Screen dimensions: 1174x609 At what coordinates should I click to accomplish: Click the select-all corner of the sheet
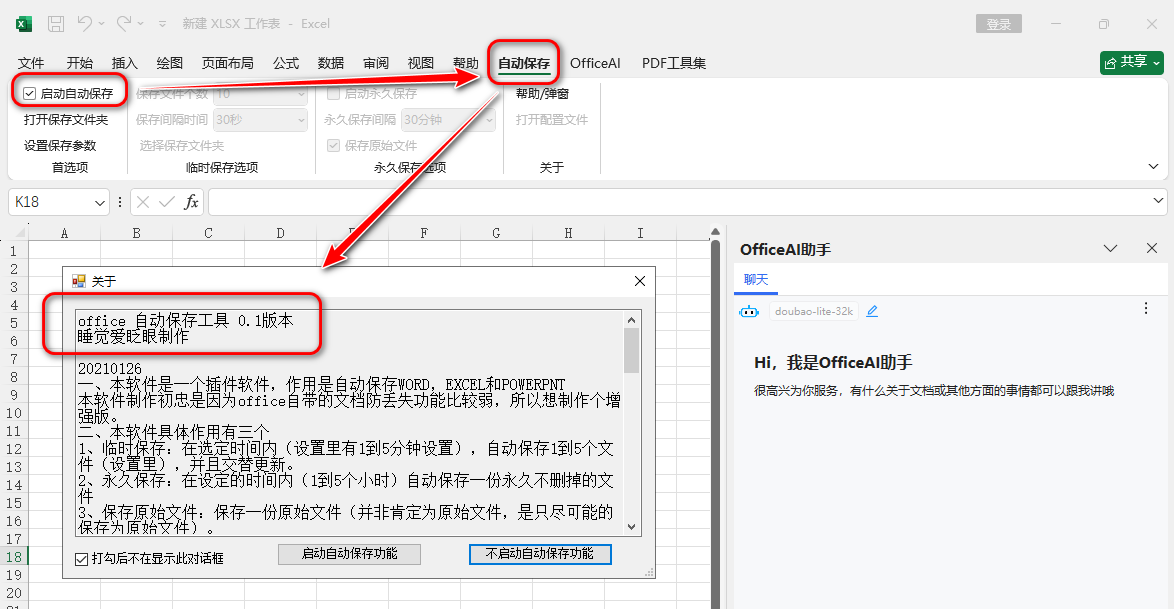(x=19, y=232)
